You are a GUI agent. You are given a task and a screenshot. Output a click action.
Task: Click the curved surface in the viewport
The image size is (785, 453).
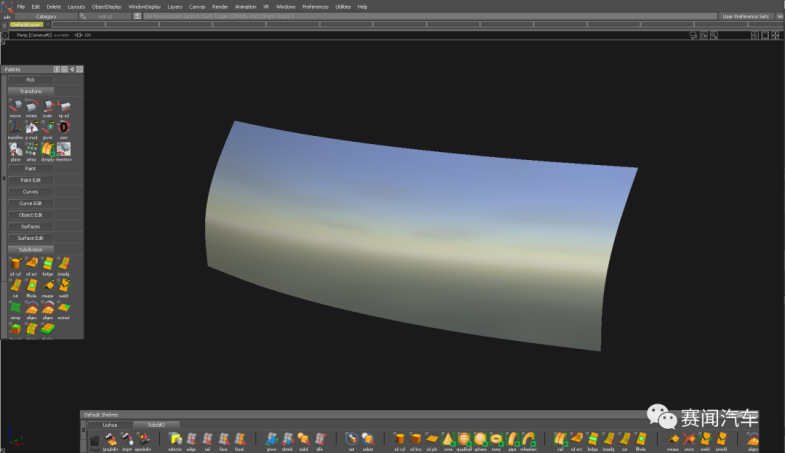click(420, 230)
